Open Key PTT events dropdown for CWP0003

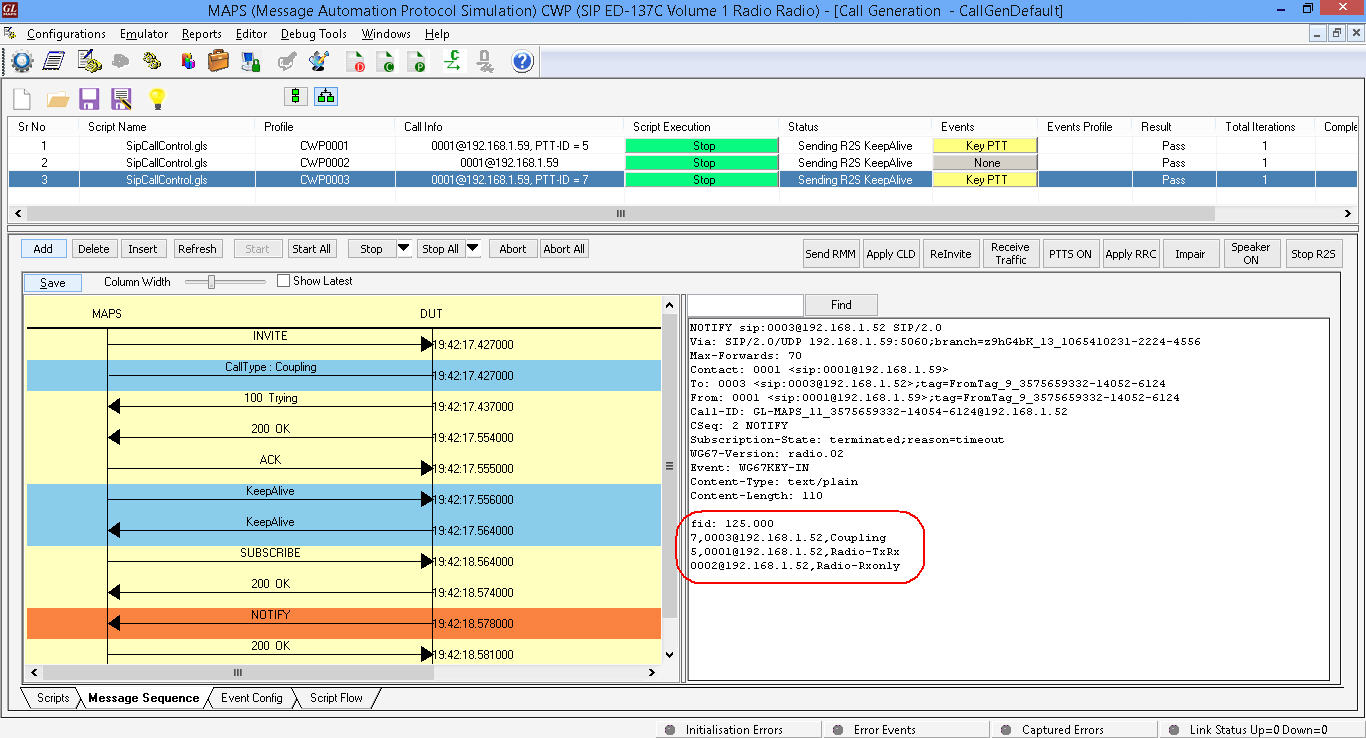tap(986, 180)
